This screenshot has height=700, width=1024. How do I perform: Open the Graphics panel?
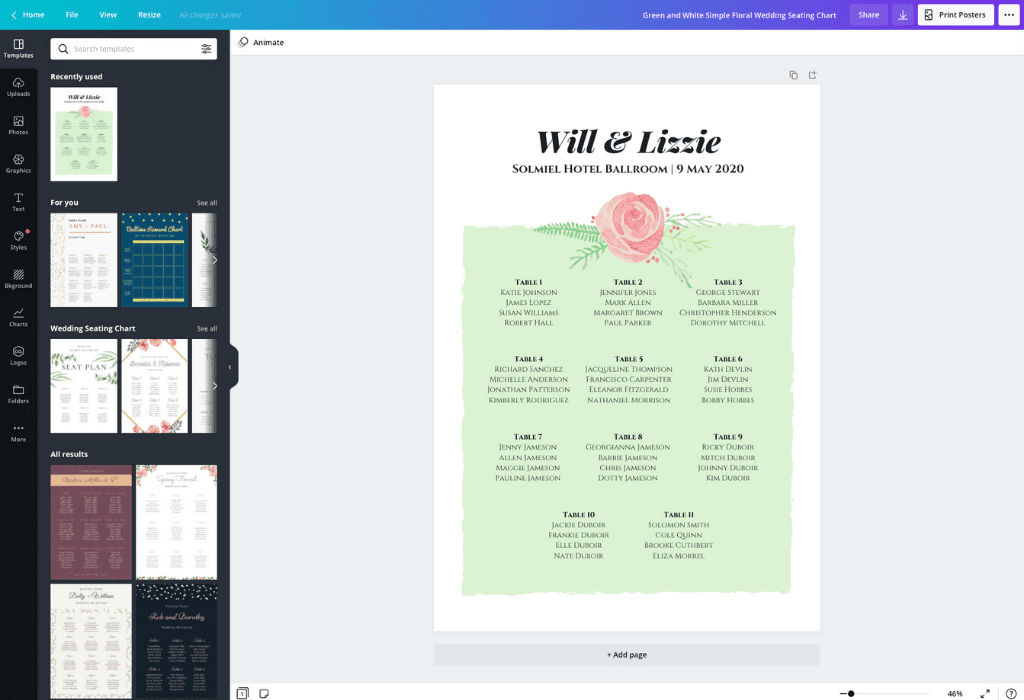(x=18, y=164)
